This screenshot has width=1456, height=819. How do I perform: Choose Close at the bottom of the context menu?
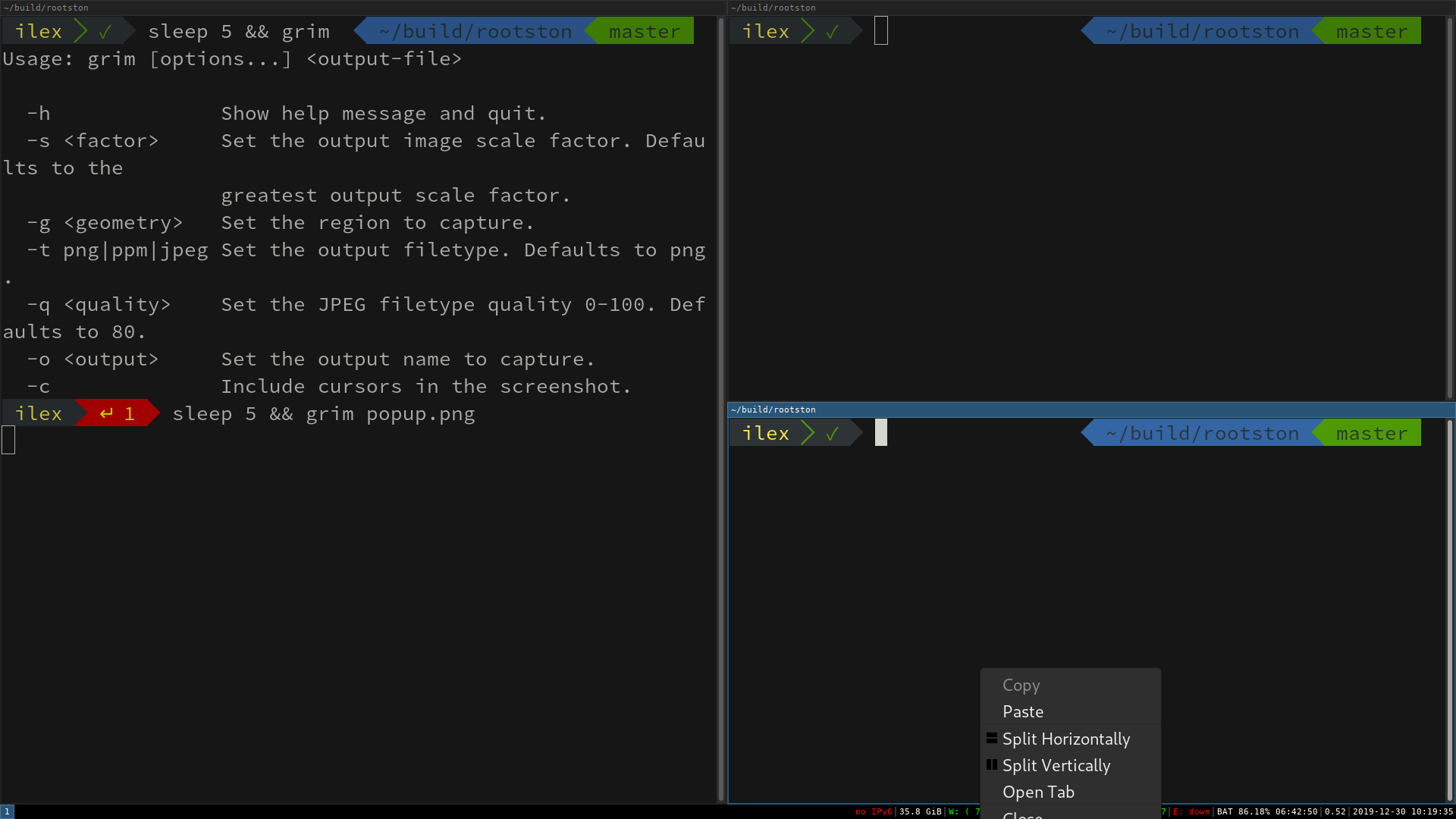click(1022, 814)
